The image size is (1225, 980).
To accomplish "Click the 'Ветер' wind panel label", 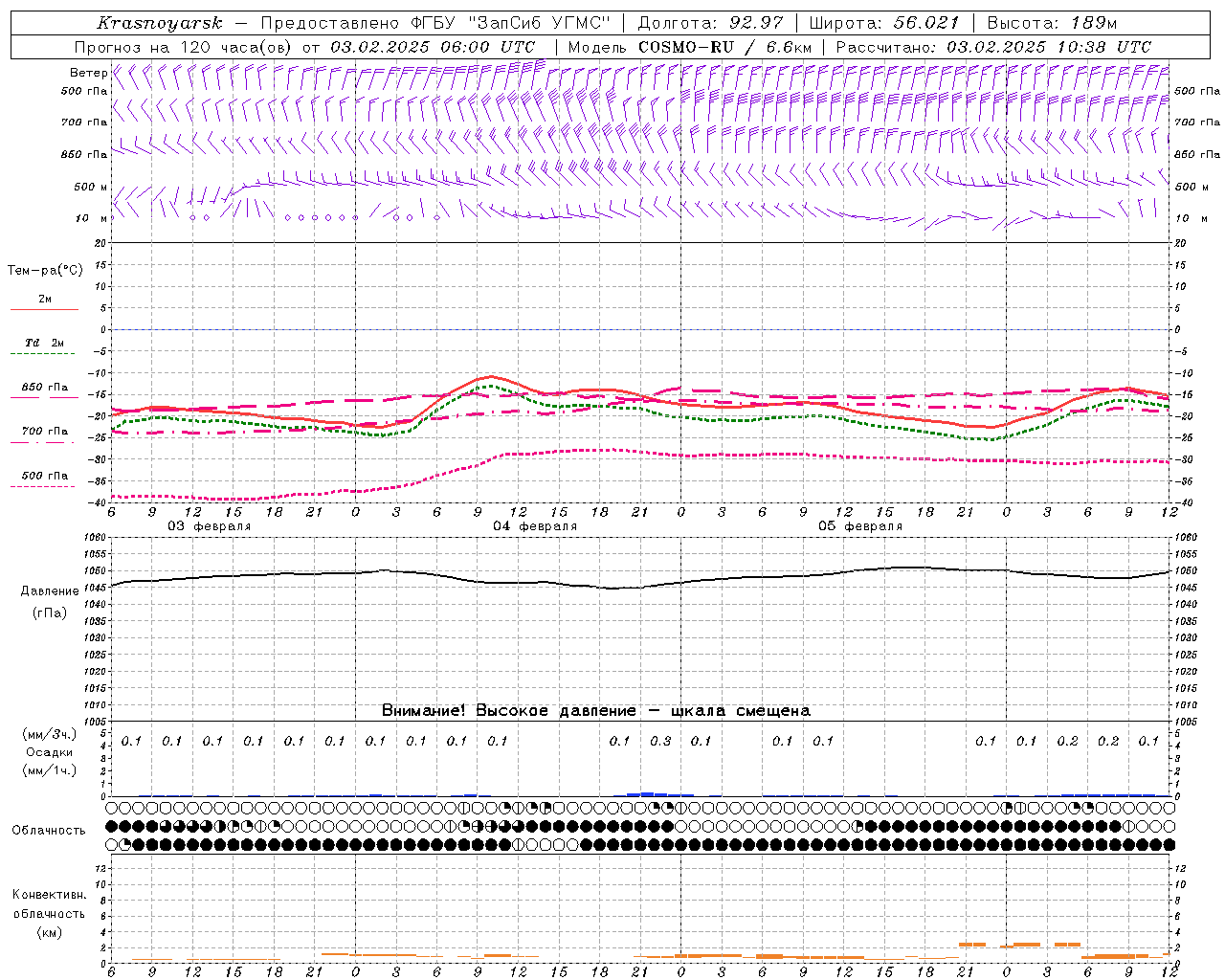I will [88, 73].
